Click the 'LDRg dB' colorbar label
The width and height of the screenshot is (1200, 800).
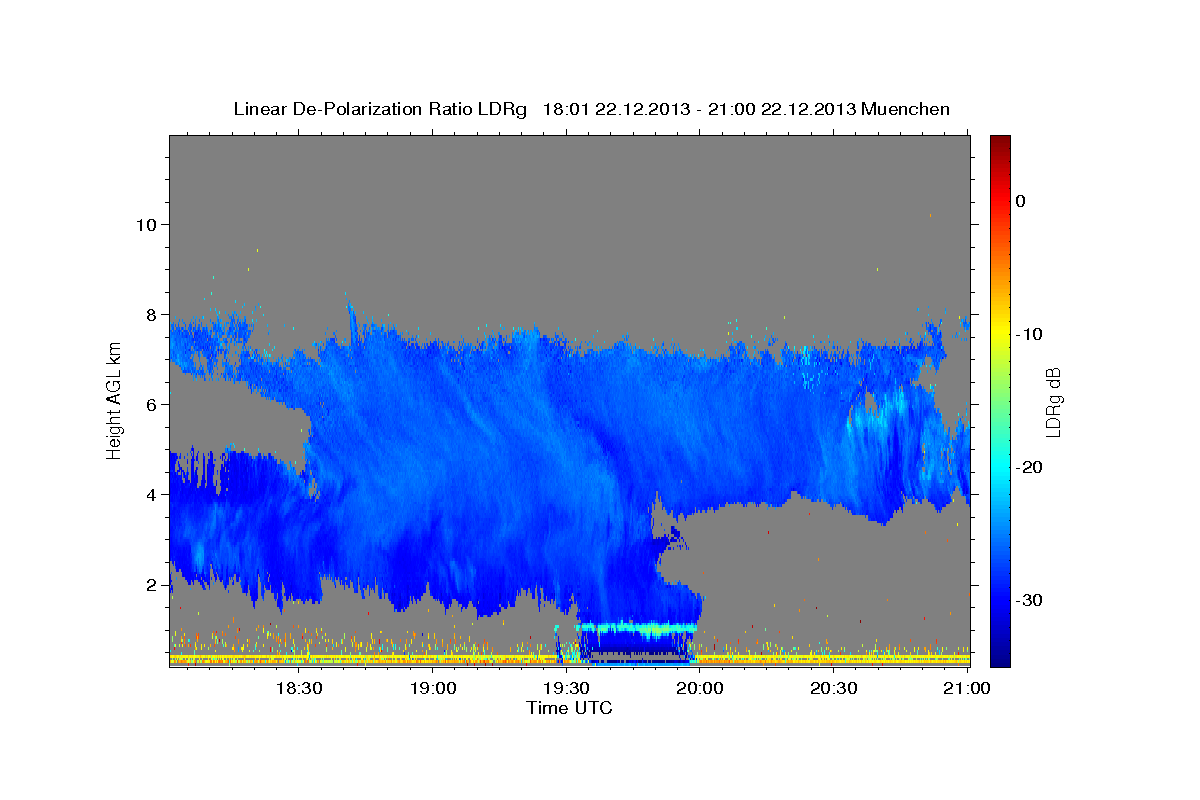point(1052,402)
